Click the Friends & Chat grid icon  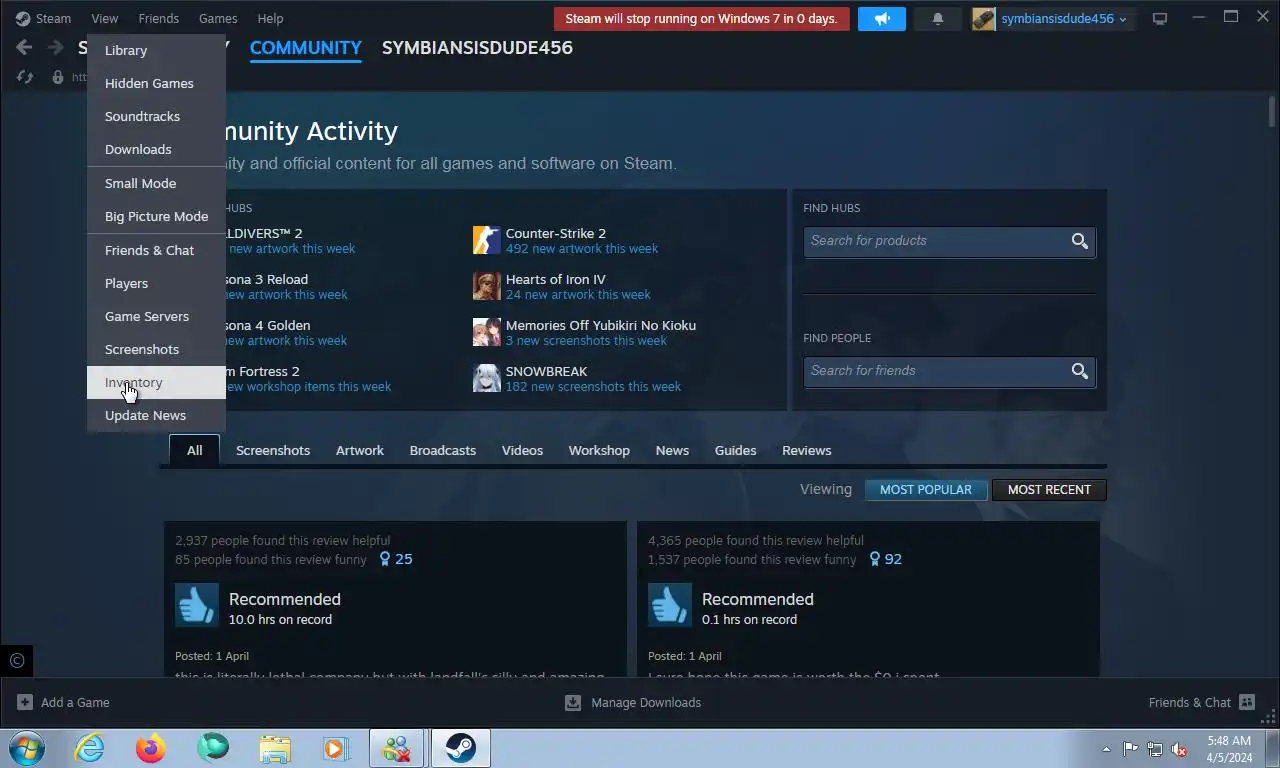coord(1246,702)
